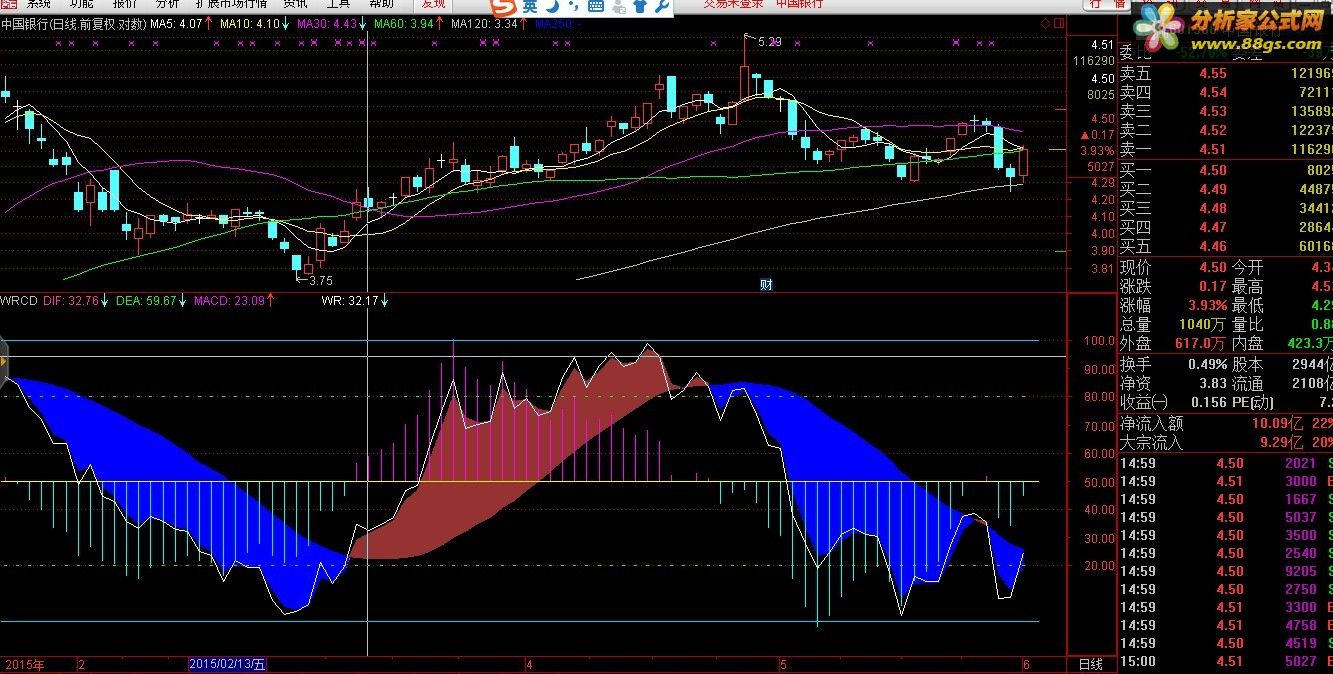Click the 100.0 level on indicator axis
The height and width of the screenshot is (674, 1333).
pyautogui.click(x=1099, y=341)
